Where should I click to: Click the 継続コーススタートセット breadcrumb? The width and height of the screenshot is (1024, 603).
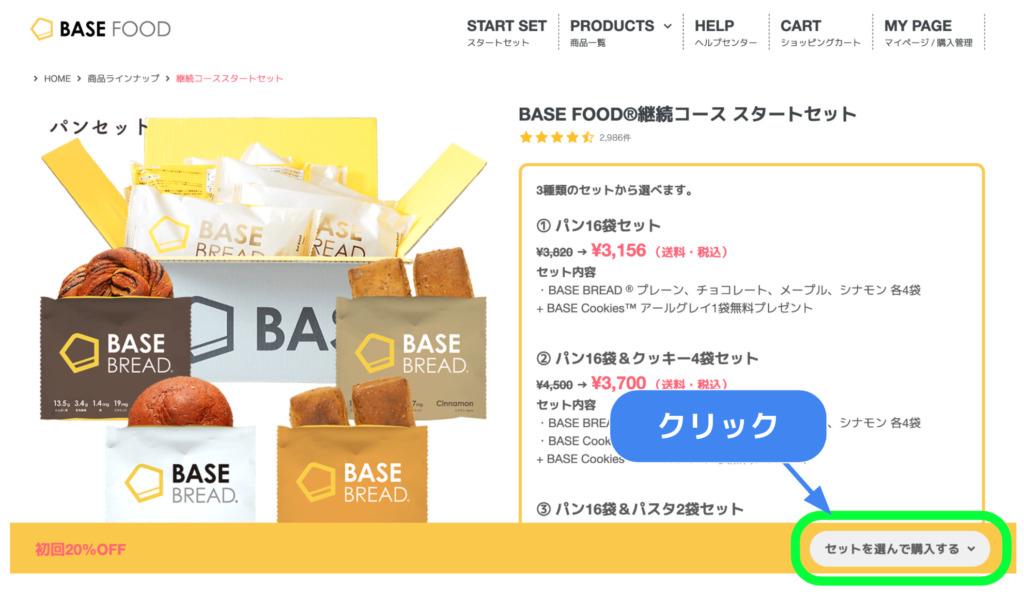tap(229, 78)
